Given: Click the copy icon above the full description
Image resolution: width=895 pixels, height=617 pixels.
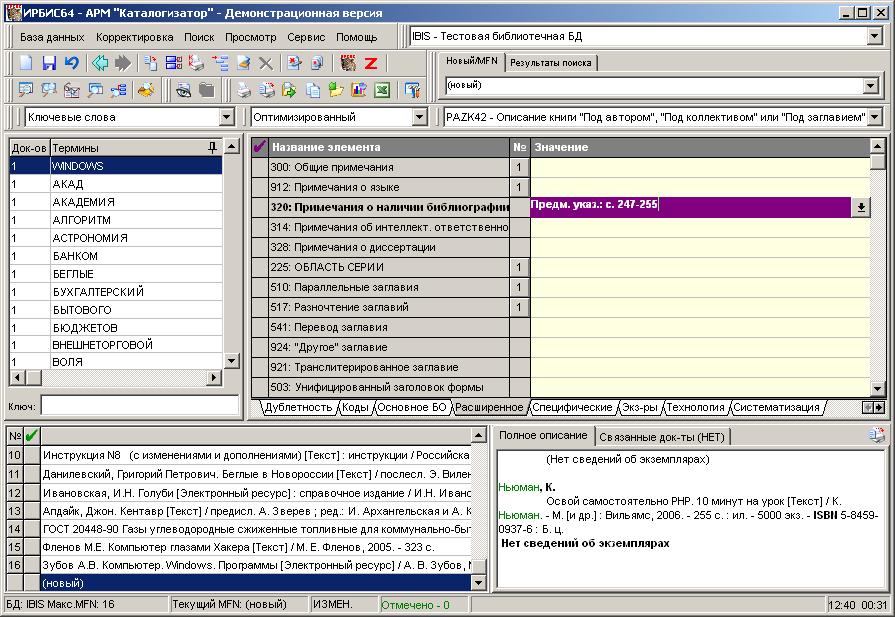Looking at the screenshot, I should click(876, 435).
